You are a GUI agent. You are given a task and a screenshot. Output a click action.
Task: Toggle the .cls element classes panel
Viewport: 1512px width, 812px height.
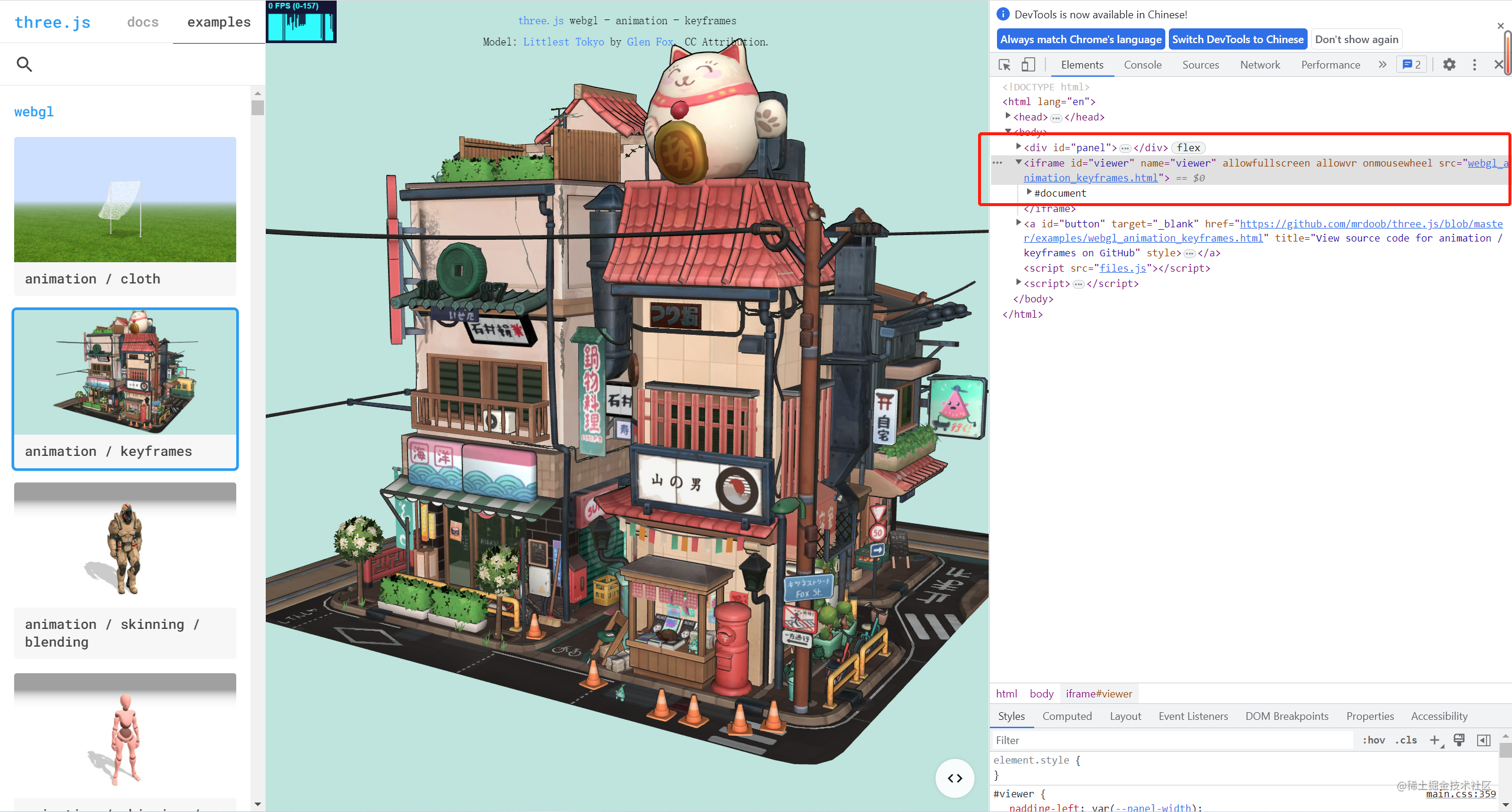coord(1406,740)
